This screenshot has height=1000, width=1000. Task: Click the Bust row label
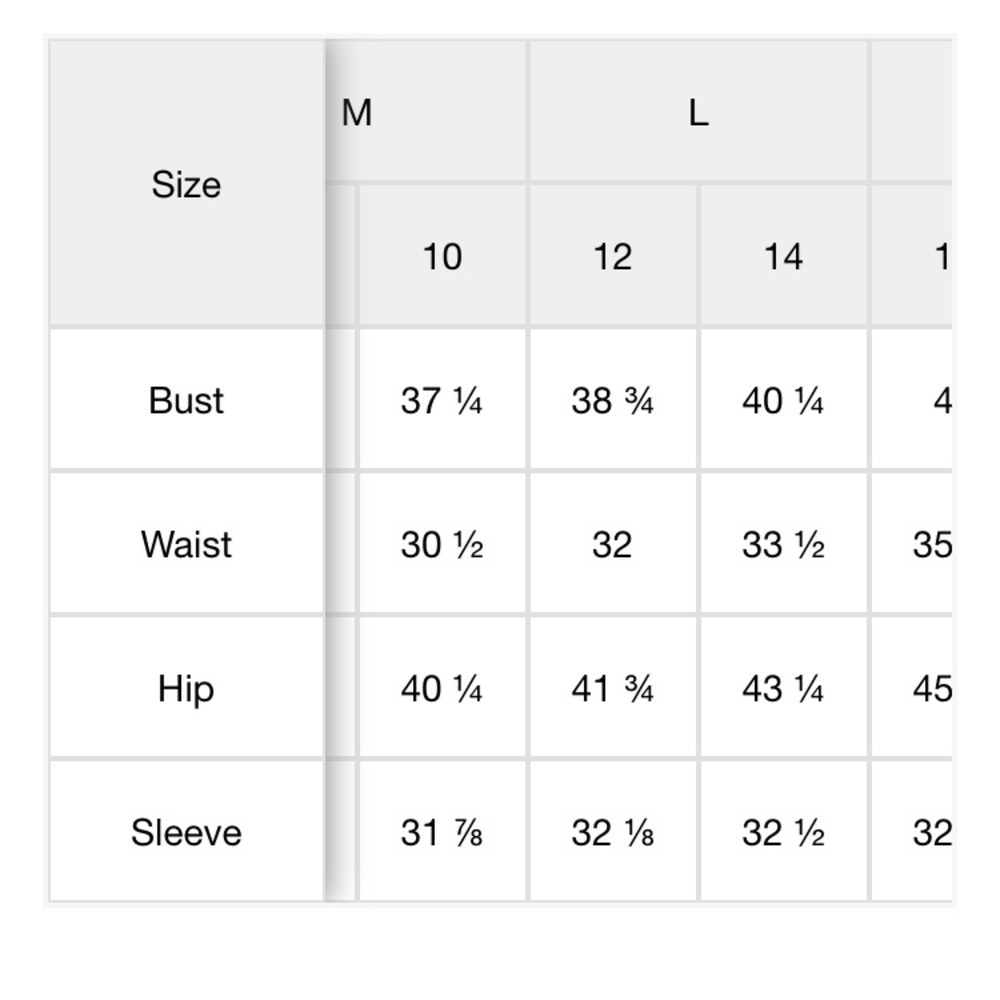click(187, 400)
